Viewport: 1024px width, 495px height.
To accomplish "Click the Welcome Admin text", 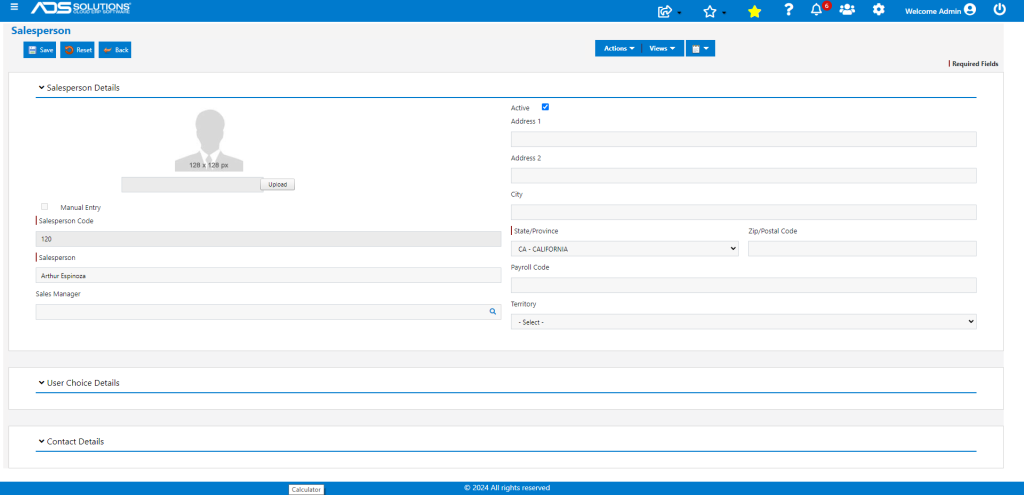I will 933,11.
